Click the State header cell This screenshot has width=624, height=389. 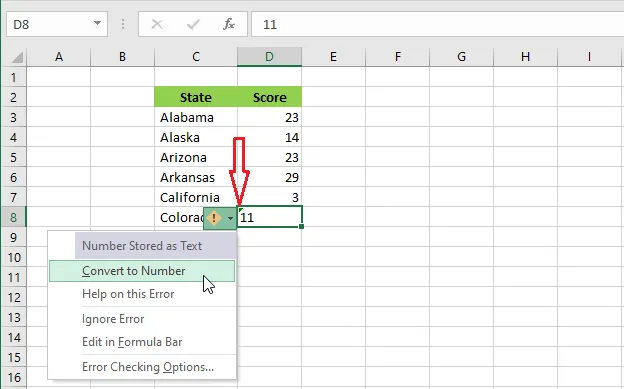pyautogui.click(x=196, y=97)
